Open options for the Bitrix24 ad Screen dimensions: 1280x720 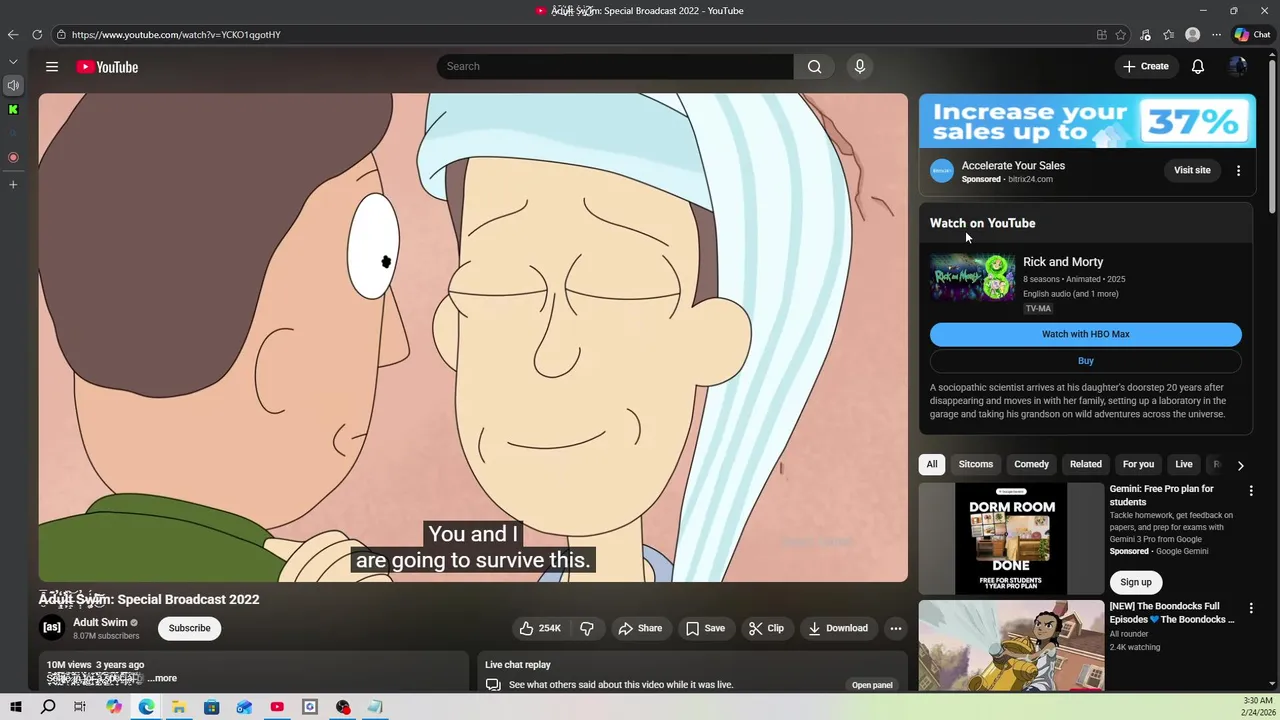click(x=1238, y=170)
